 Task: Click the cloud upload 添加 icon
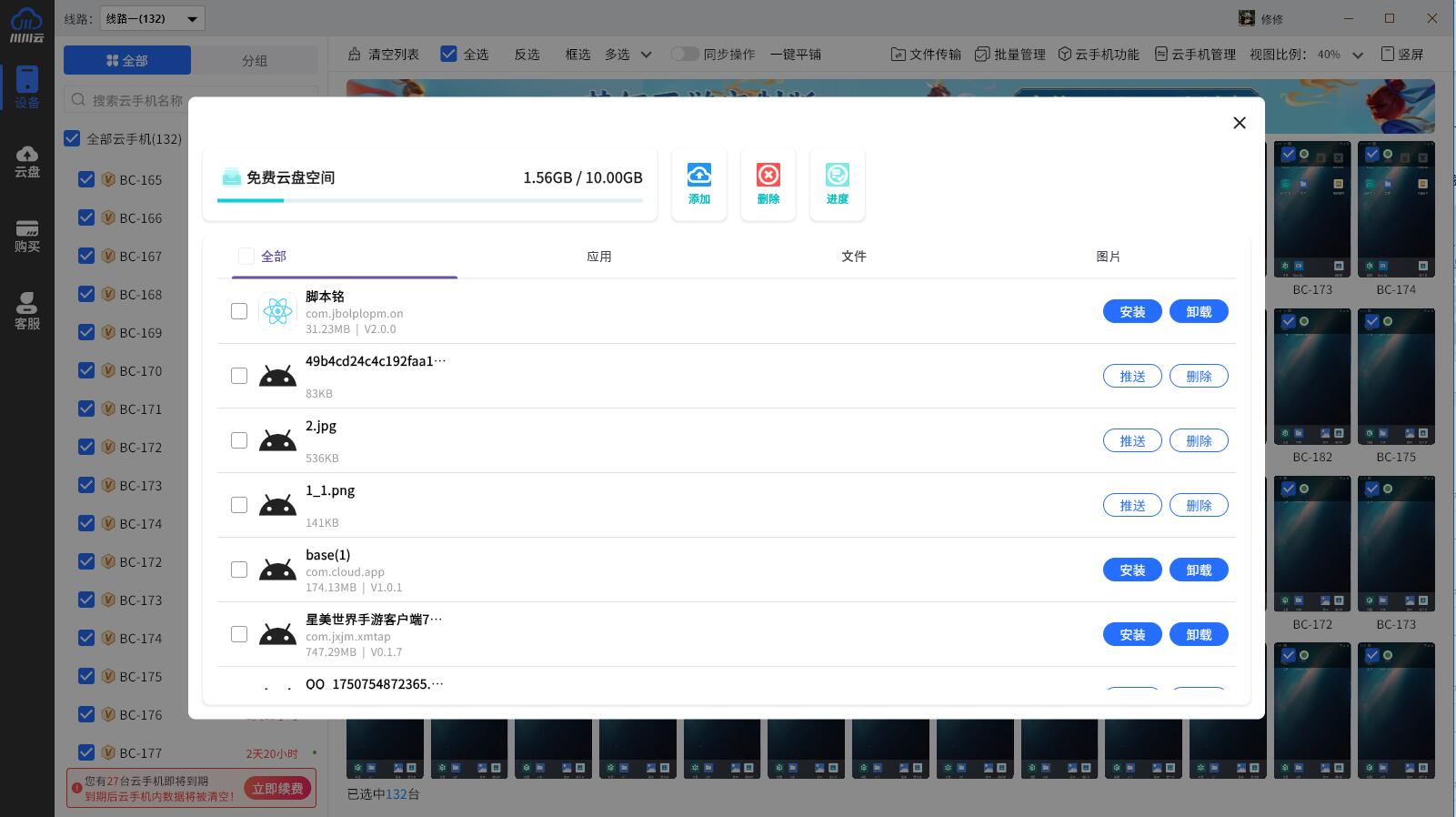click(698, 176)
